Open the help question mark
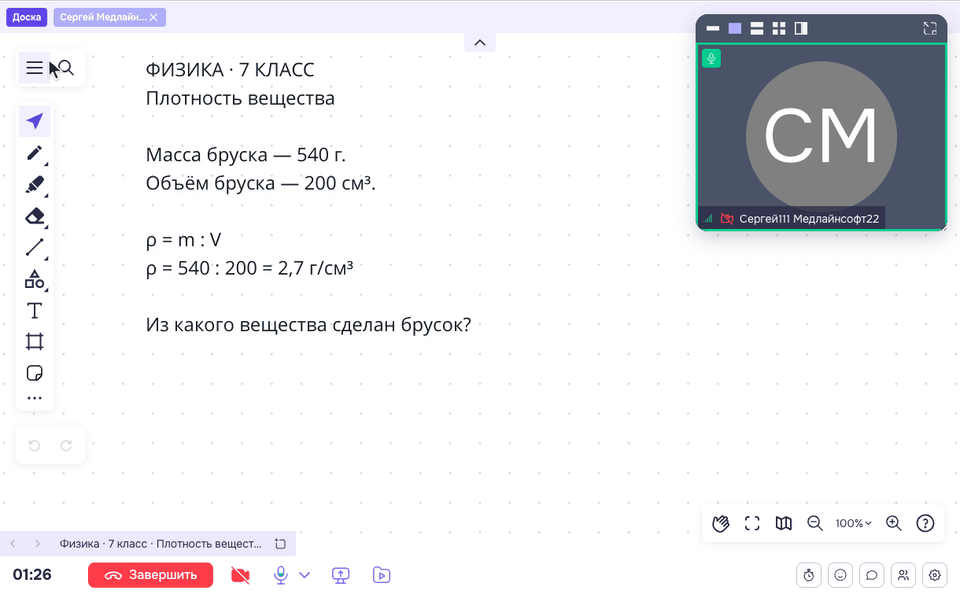This screenshot has height=594, width=960. coord(925,524)
